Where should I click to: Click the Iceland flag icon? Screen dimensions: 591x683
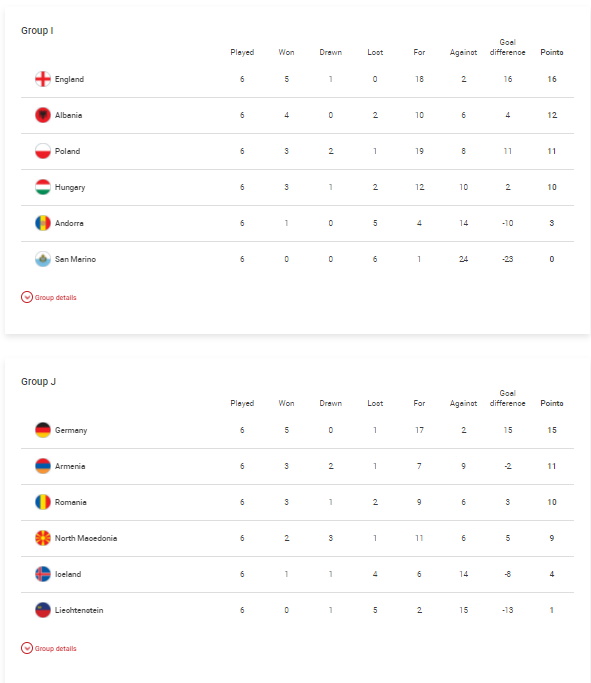(43, 574)
